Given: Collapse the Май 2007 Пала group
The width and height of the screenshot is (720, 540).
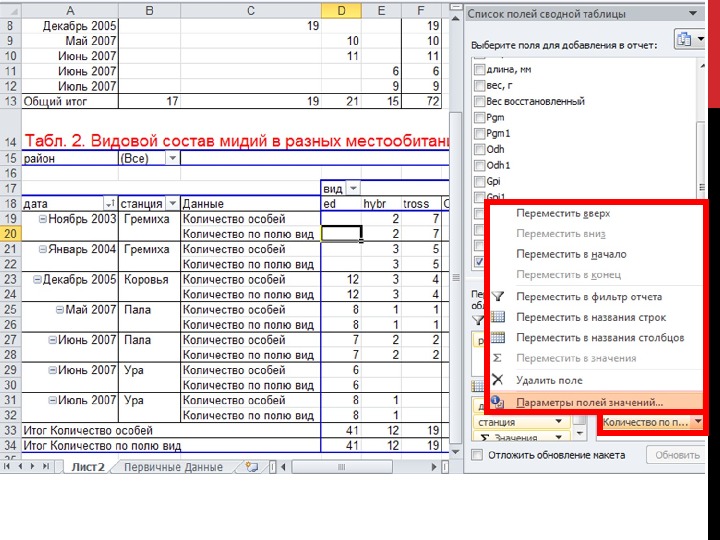Looking at the screenshot, I should coord(60,310).
